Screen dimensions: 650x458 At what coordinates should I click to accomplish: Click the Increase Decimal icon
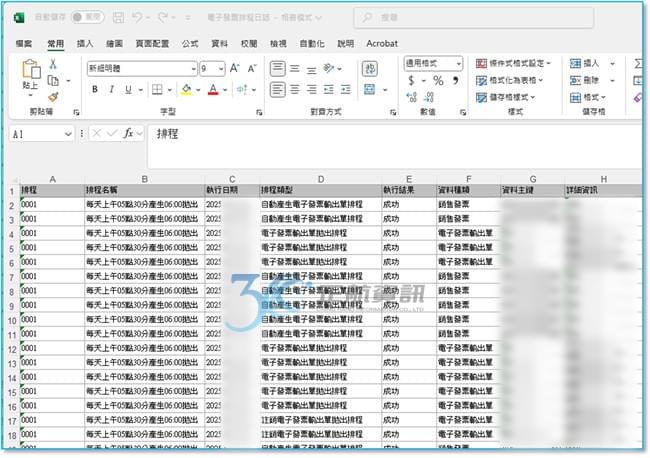click(x=412, y=97)
